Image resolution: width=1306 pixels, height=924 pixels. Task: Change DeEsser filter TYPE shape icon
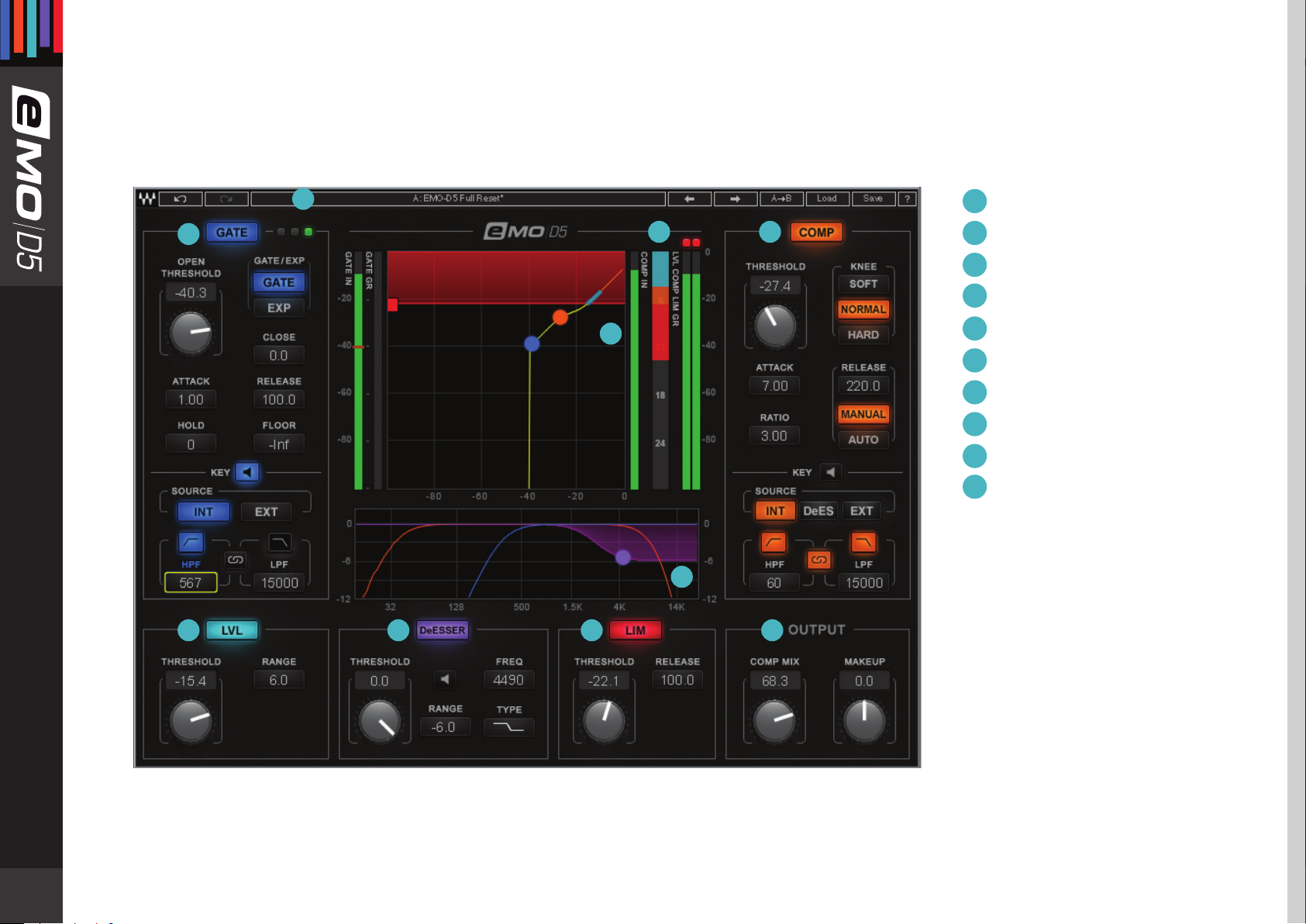click(x=508, y=727)
